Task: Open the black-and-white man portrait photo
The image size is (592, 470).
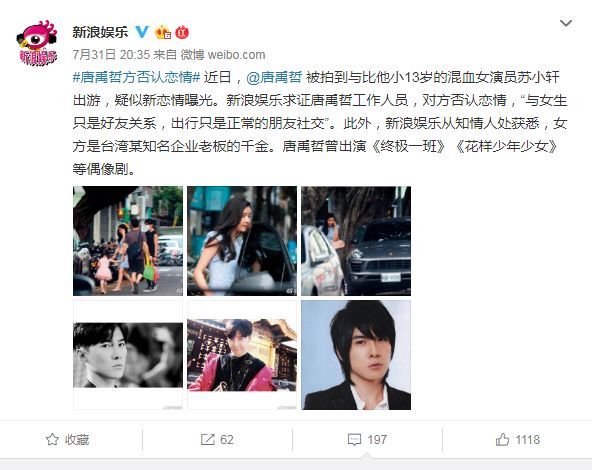Action: coord(128,355)
